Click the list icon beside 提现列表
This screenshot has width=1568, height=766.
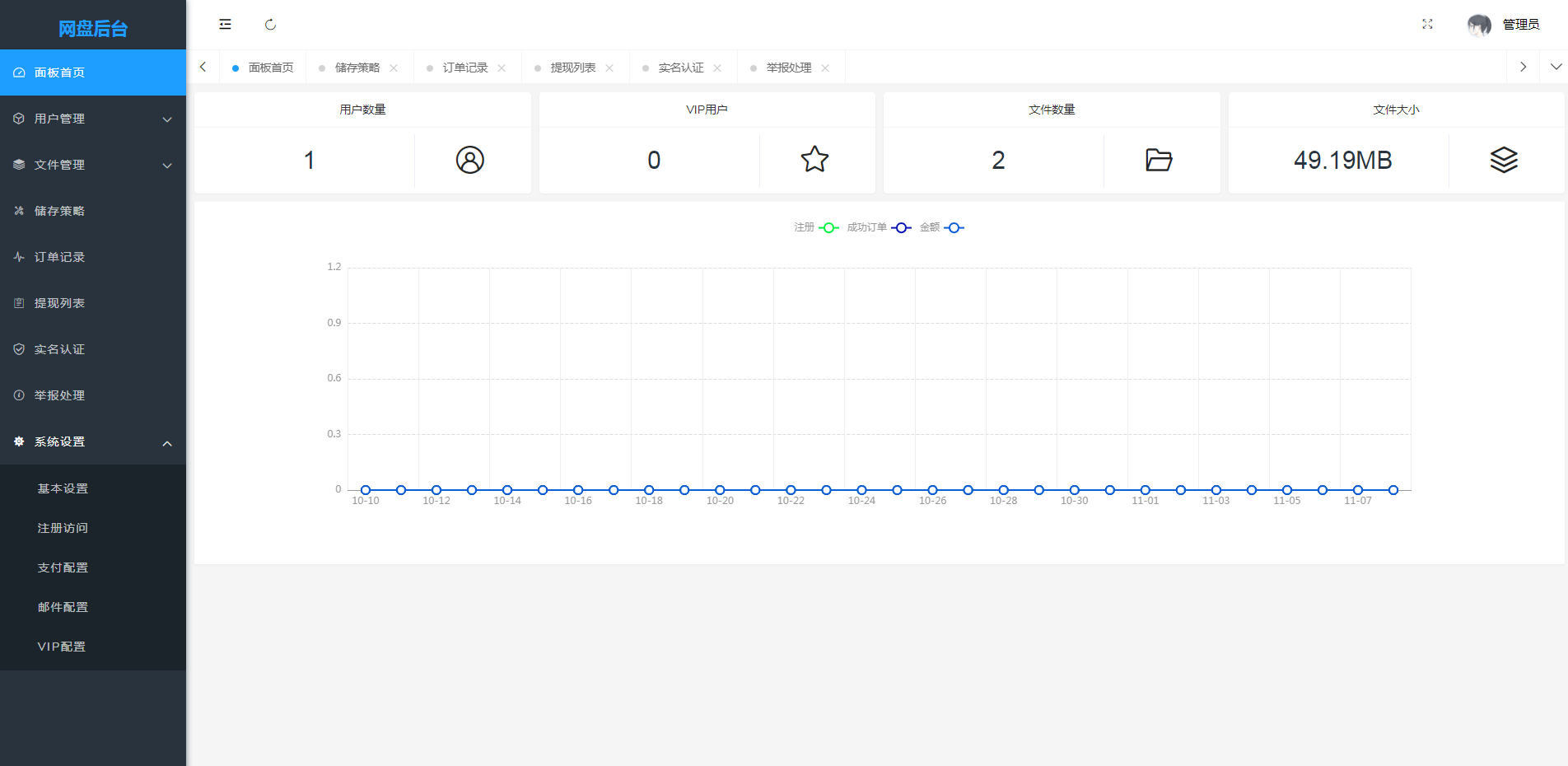point(19,303)
